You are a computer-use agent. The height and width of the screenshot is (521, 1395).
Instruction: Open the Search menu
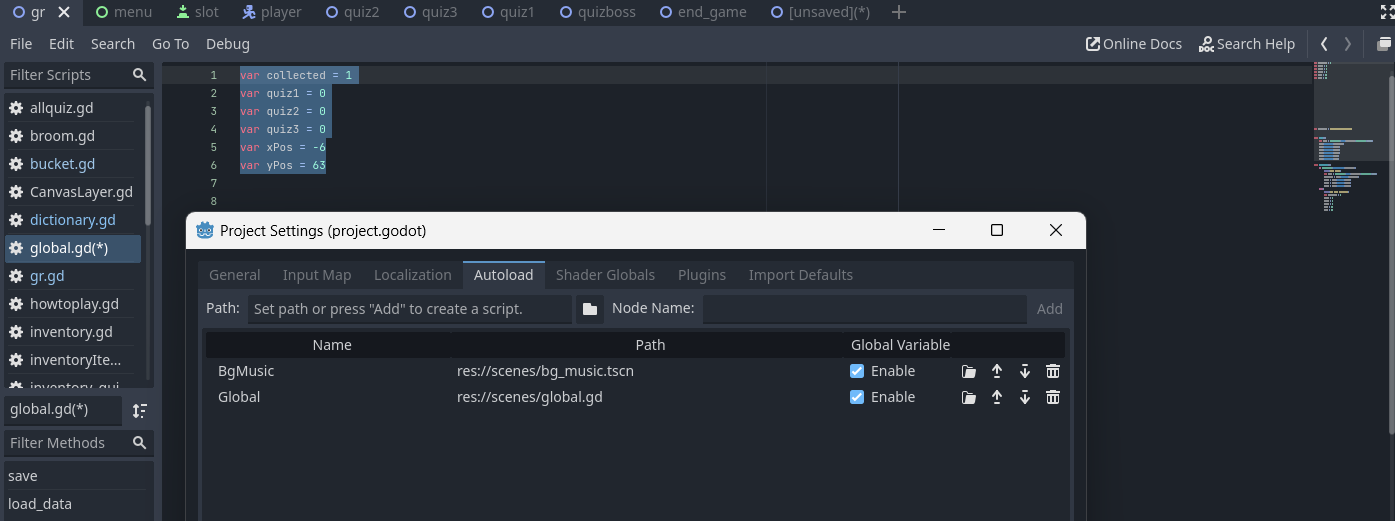click(113, 44)
